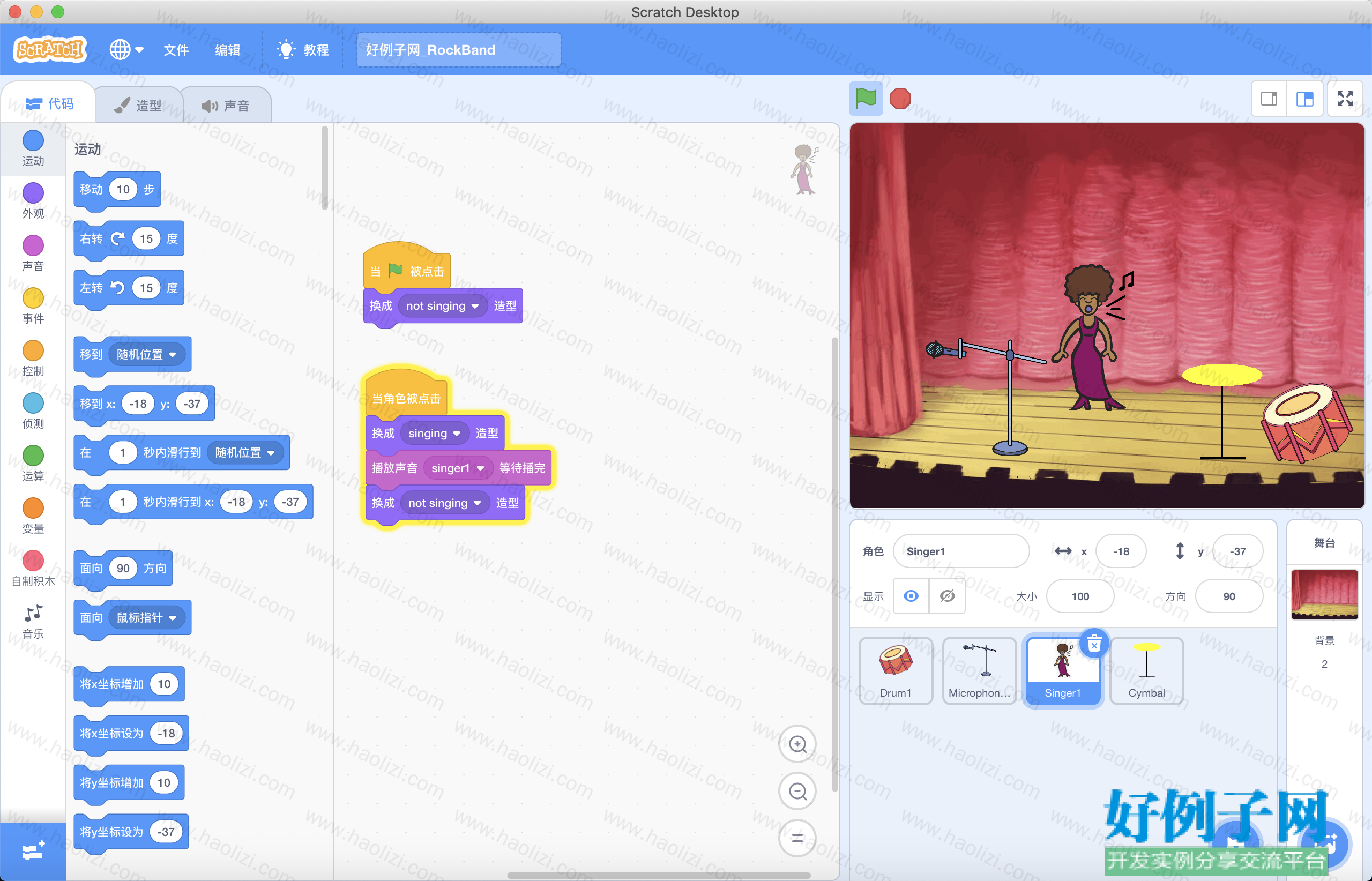Image resolution: width=1372 pixels, height=881 pixels.
Task: Click the drum on the stage
Action: coord(1307,422)
